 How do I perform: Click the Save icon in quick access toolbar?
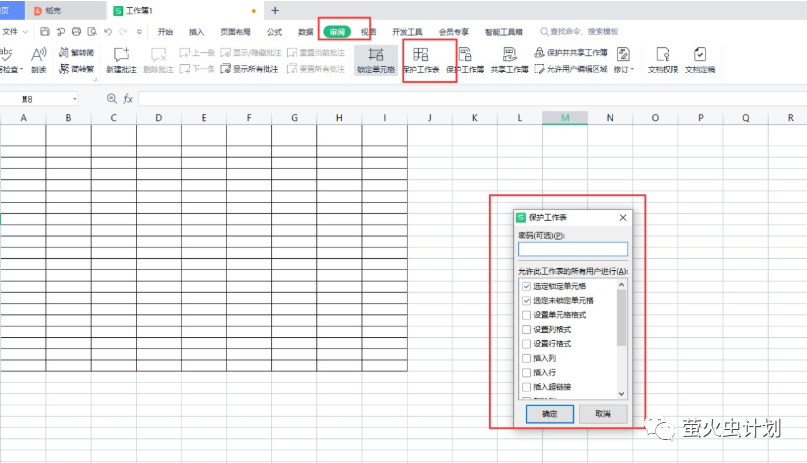(45, 32)
